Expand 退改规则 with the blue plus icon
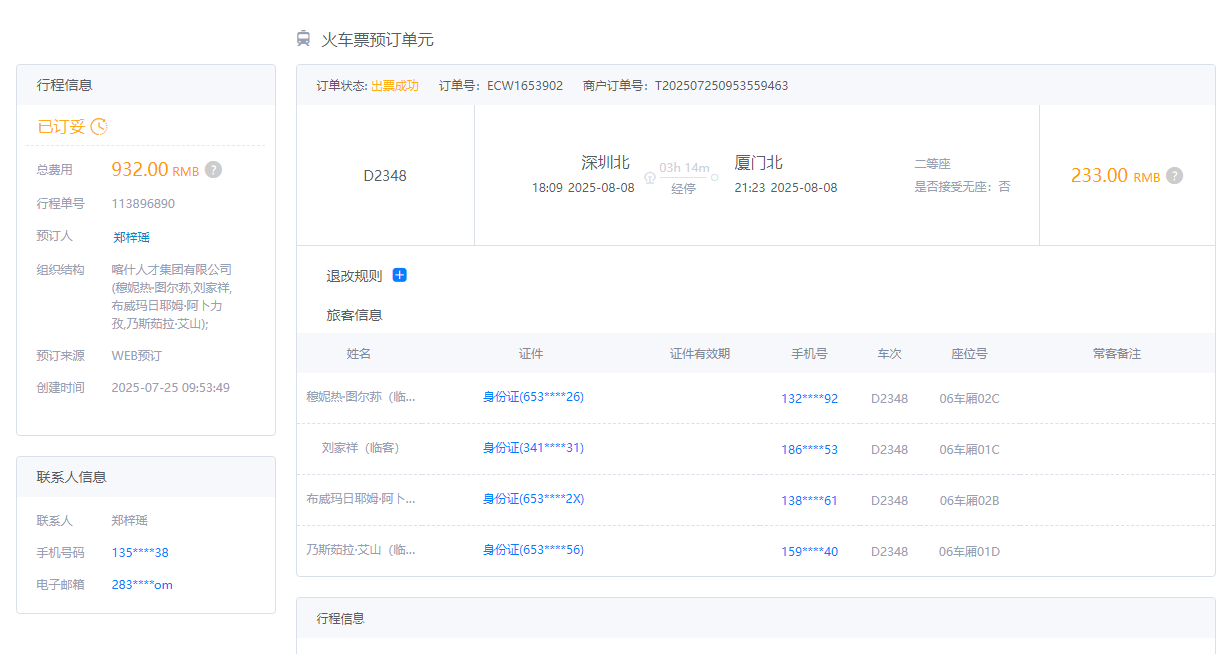Screen dimensions: 1231x654 coord(400,275)
